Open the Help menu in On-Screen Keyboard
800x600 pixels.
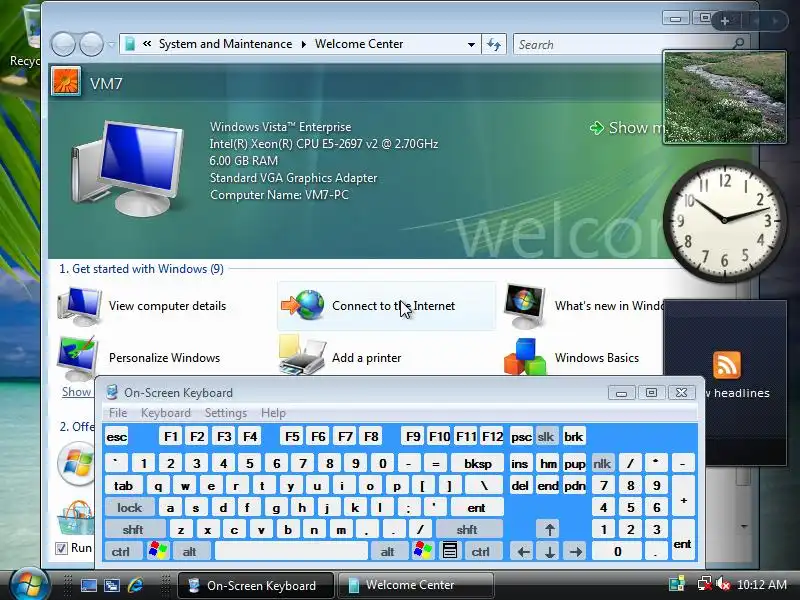point(273,413)
